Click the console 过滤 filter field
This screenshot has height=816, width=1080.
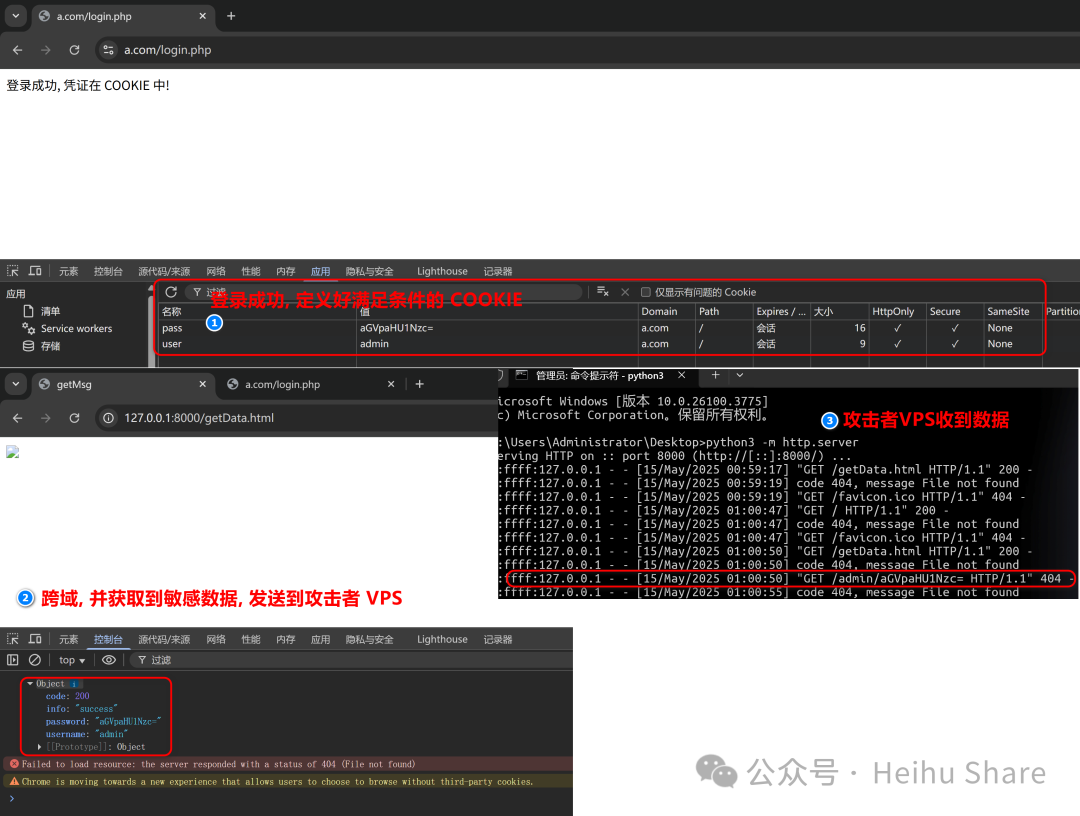351,660
